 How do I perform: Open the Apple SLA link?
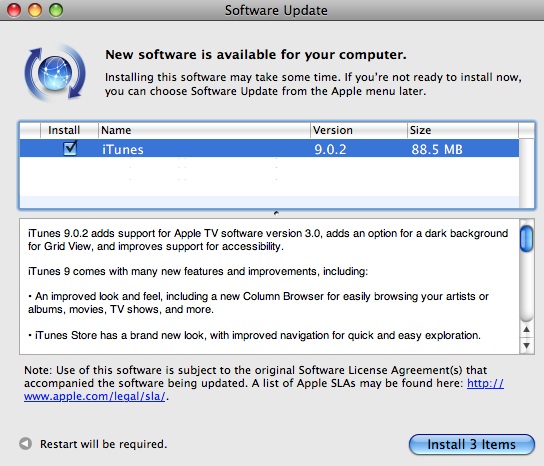click(x=264, y=390)
